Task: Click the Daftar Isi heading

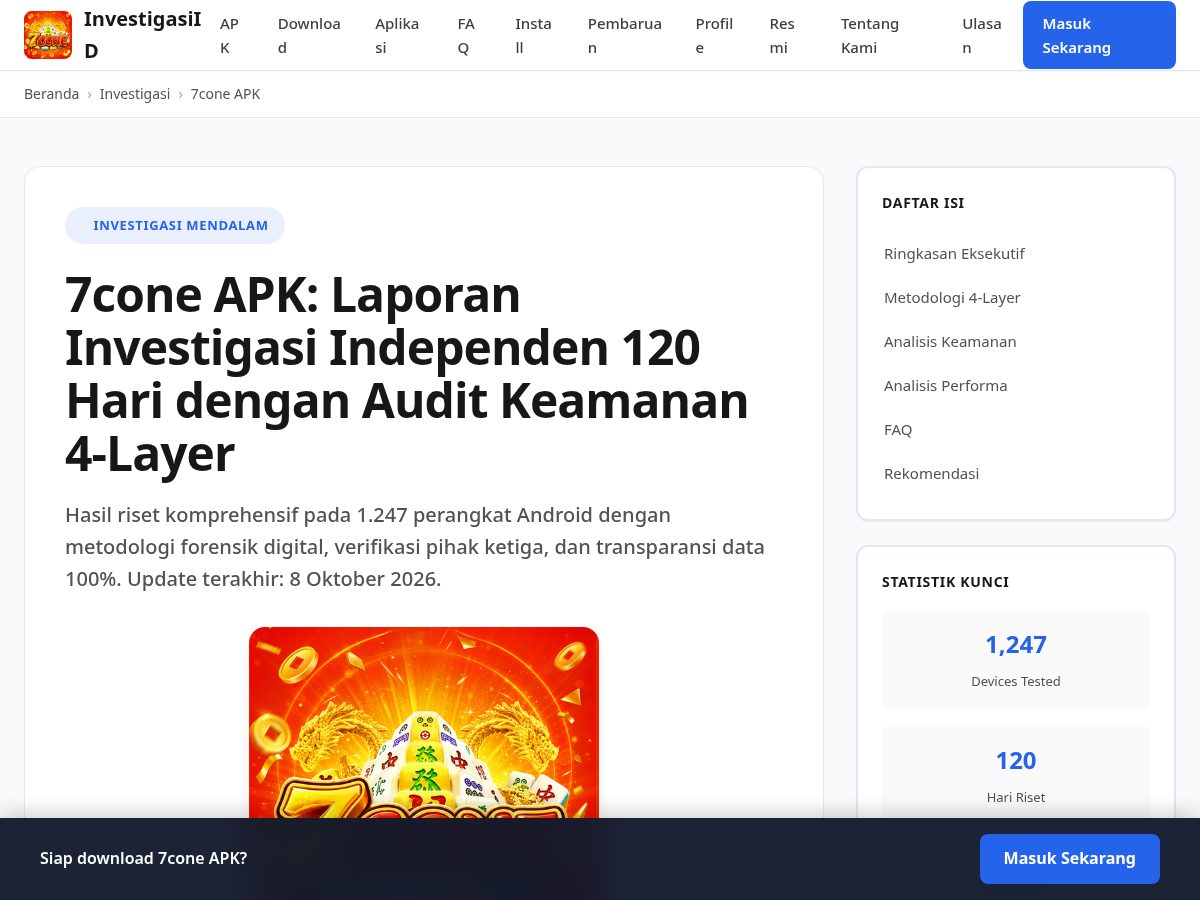Action: [x=923, y=203]
